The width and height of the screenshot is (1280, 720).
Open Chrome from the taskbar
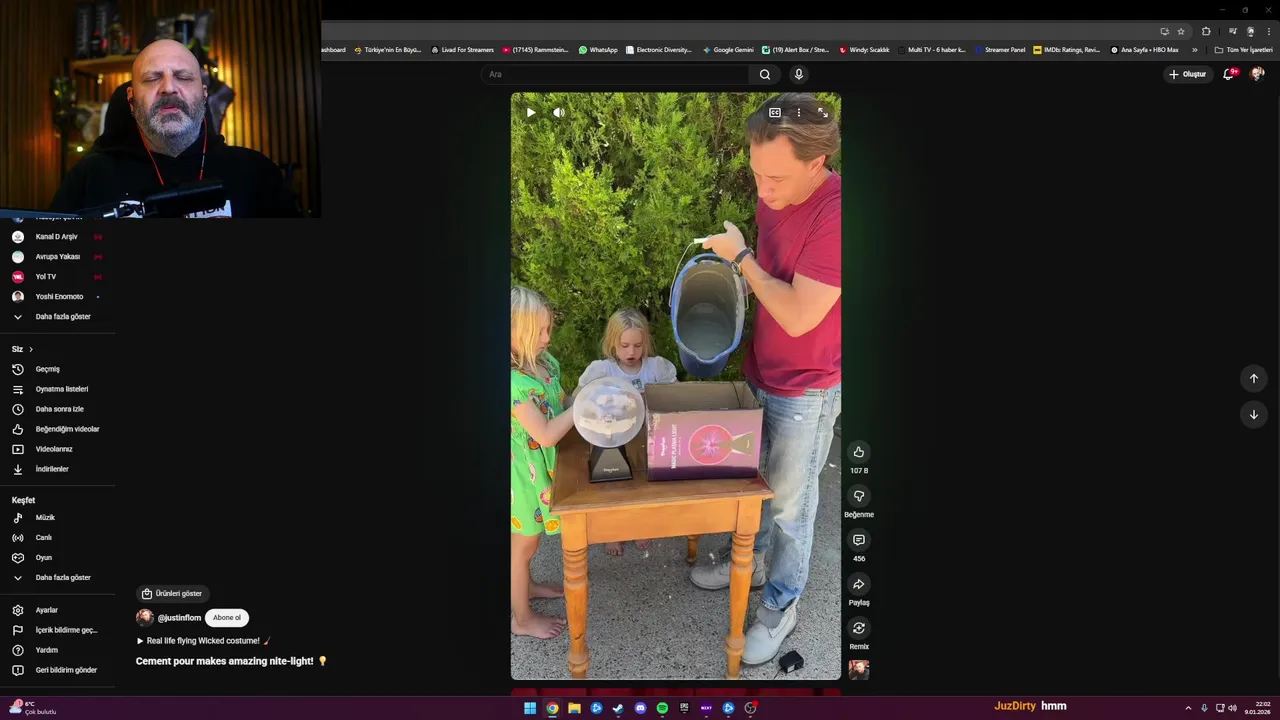(552, 708)
